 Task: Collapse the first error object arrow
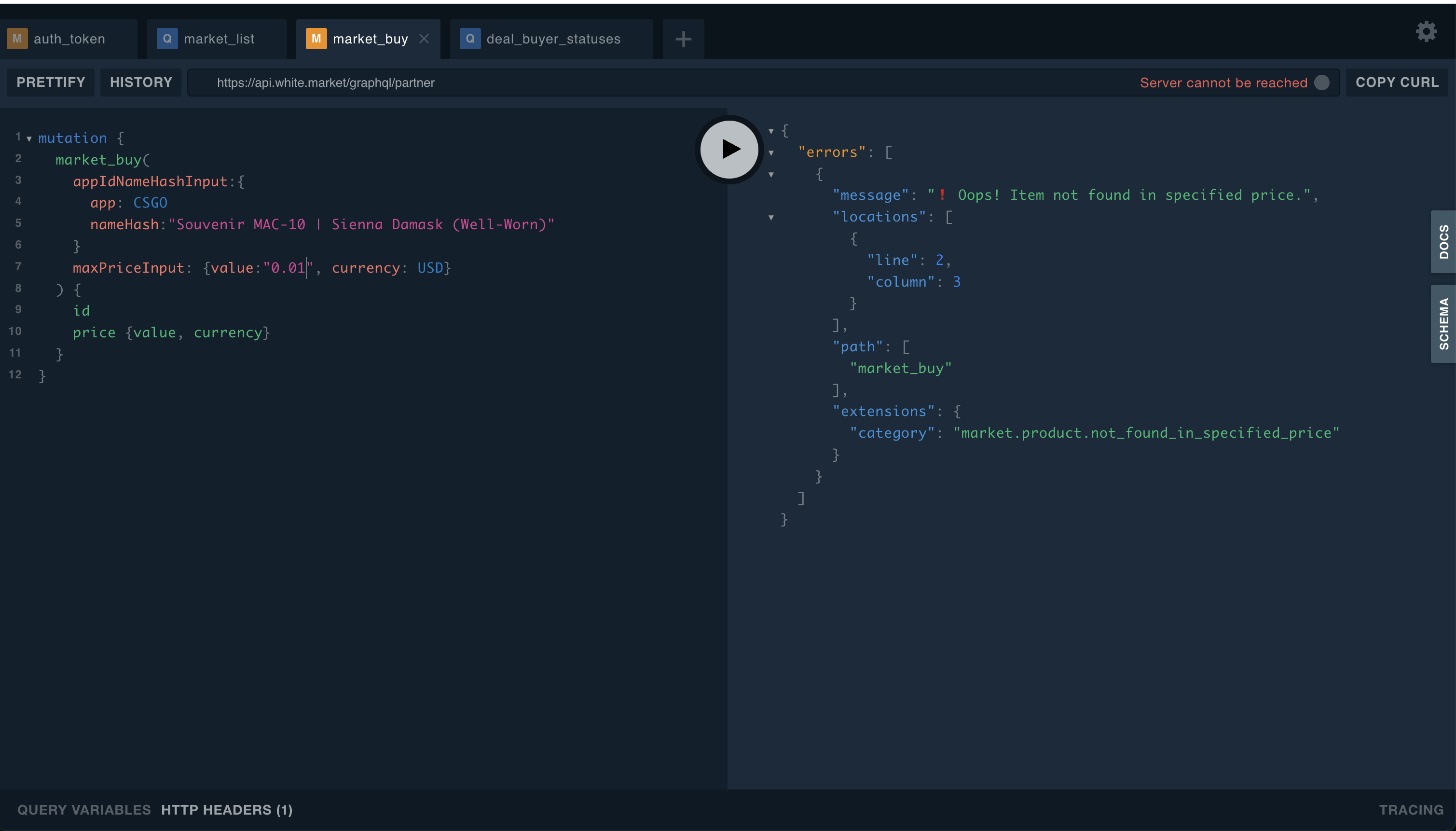[771, 175]
